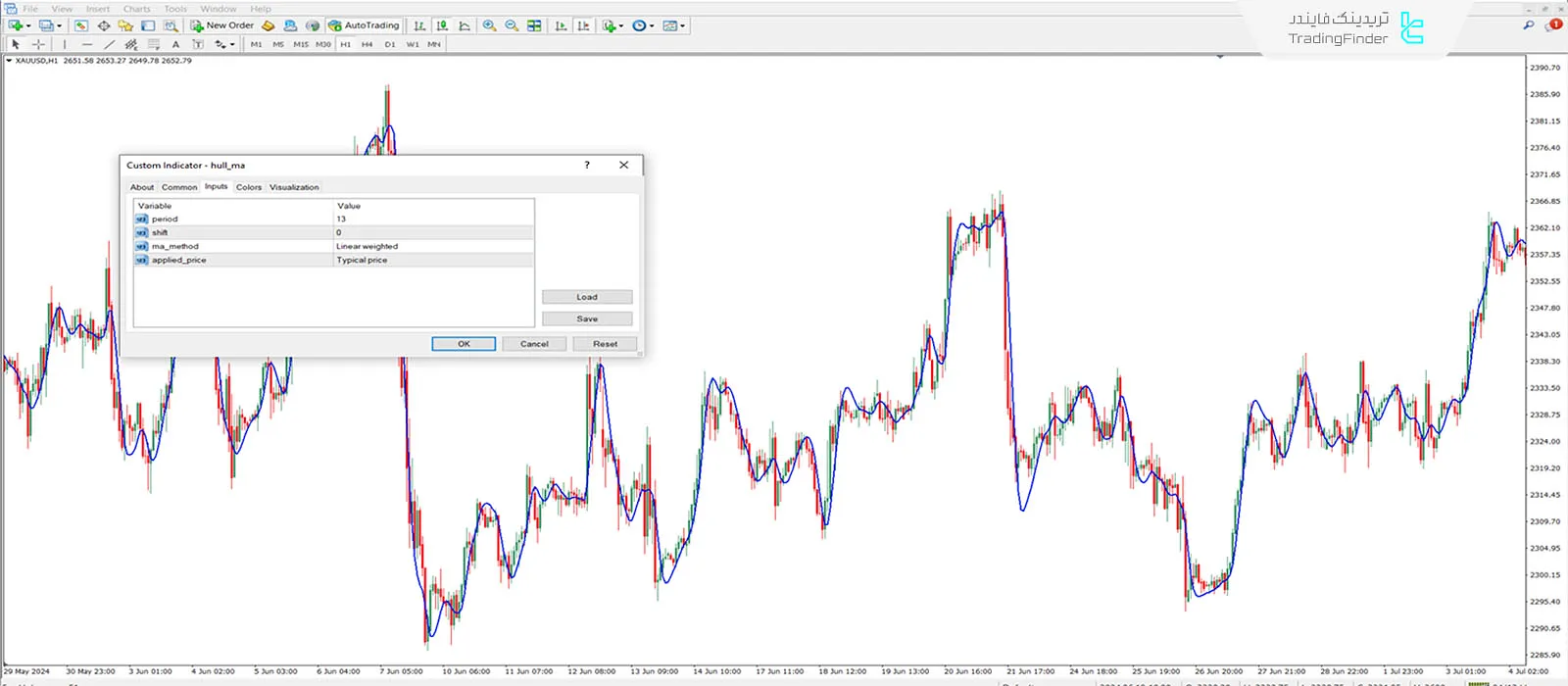Click the Reset button in the dialog
1568x686 pixels.
[605, 344]
